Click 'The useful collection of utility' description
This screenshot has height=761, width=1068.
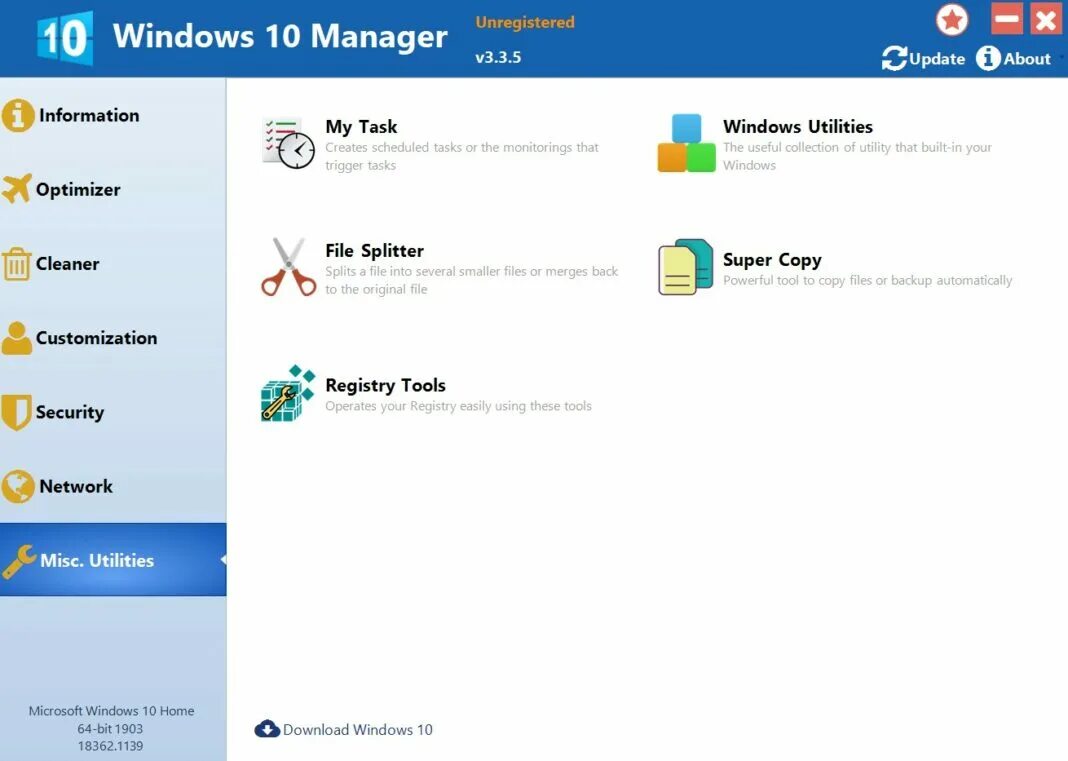click(x=858, y=156)
